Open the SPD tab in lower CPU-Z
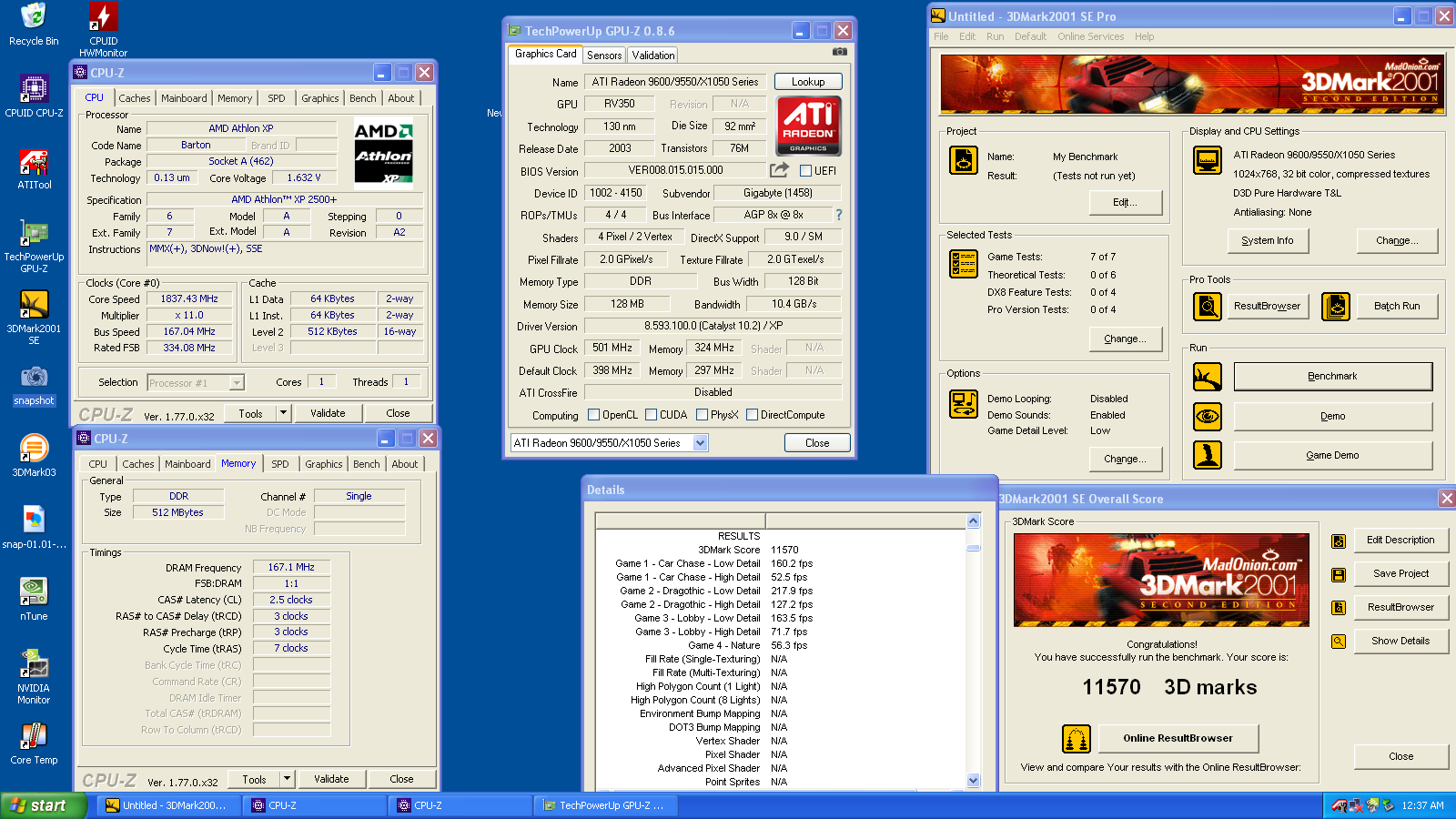The width and height of the screenshot is (1456, 819). (280, 464)
